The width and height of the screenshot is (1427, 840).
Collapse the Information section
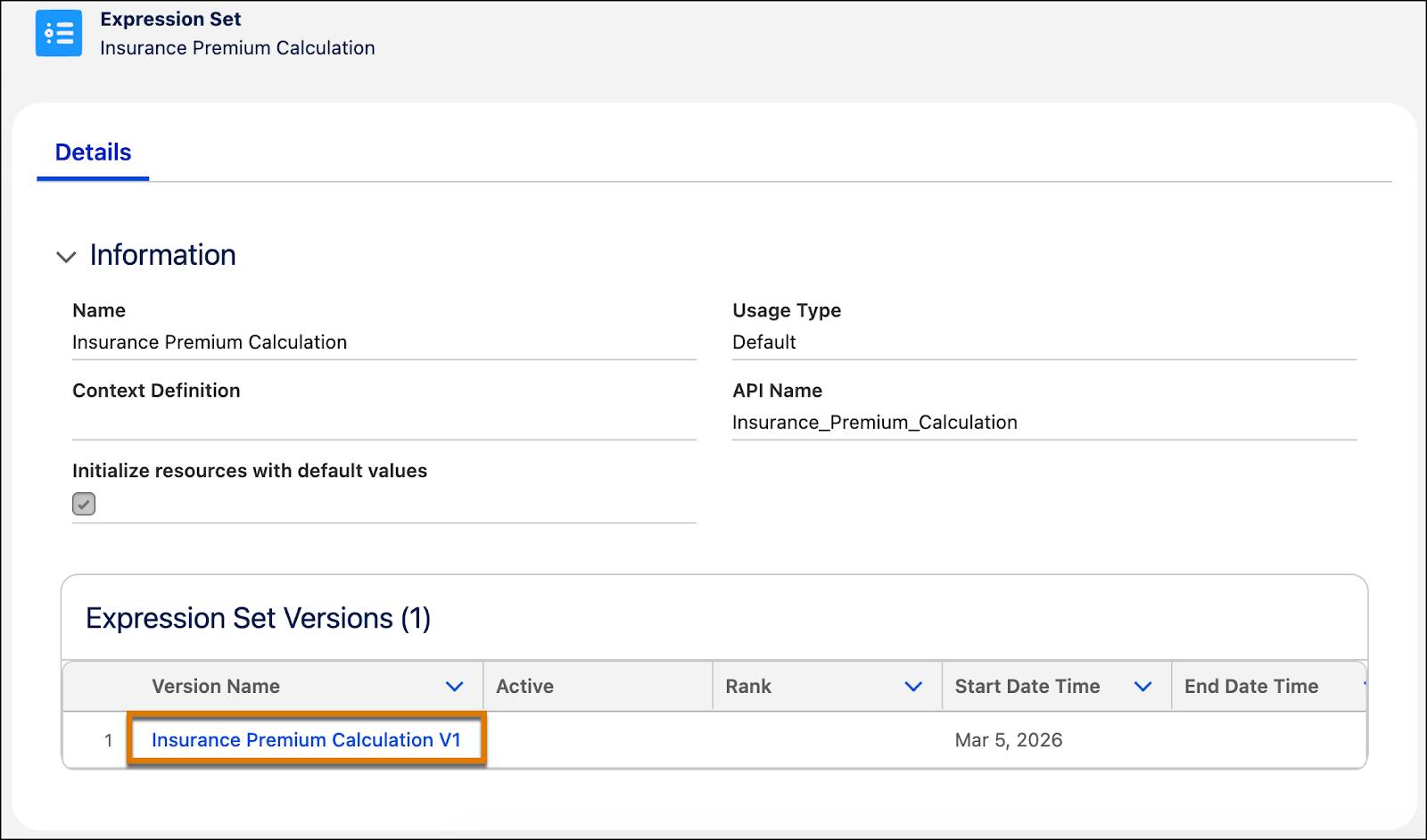67,257
